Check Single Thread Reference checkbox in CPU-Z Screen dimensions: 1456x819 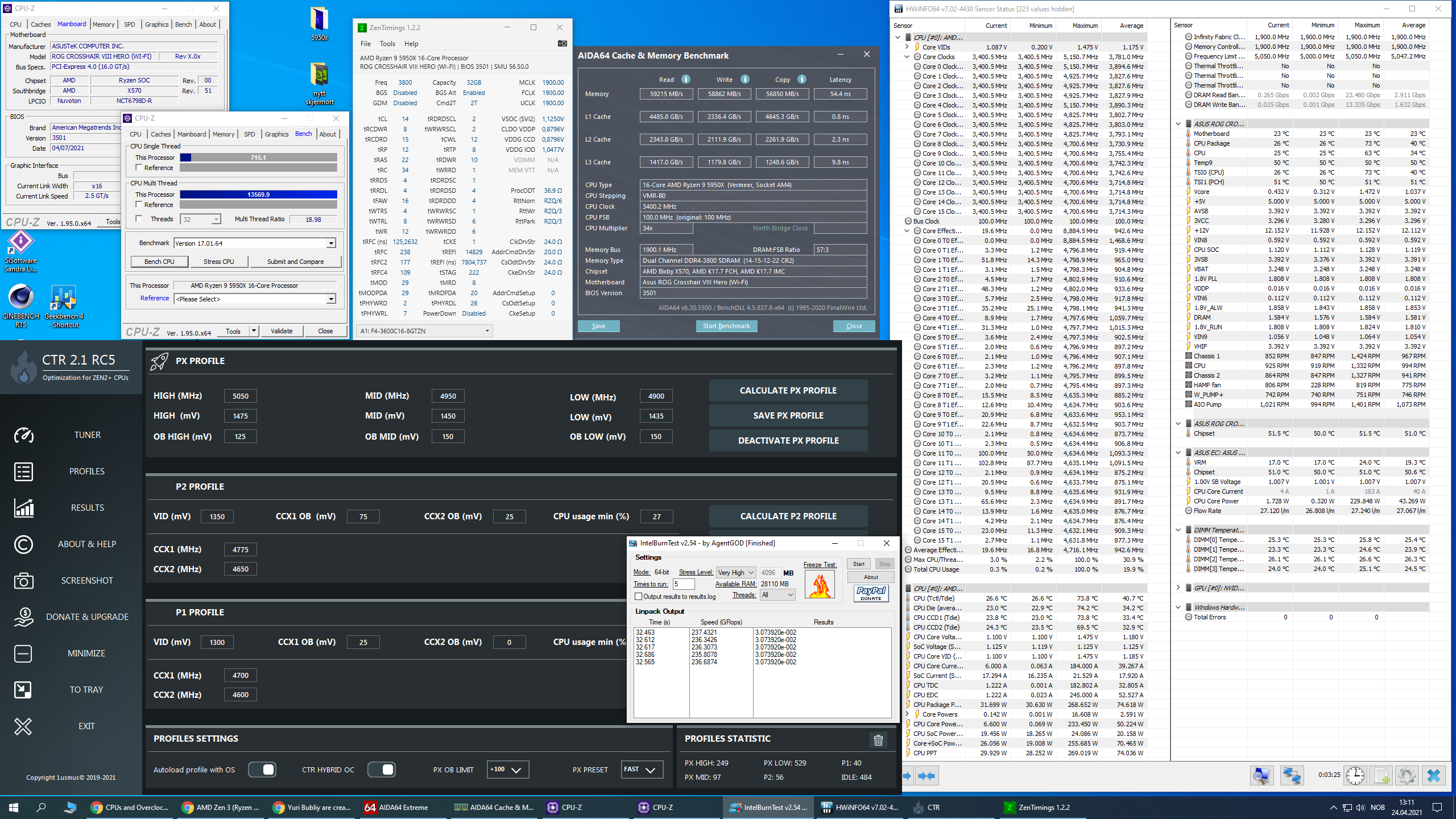(139, 168)
